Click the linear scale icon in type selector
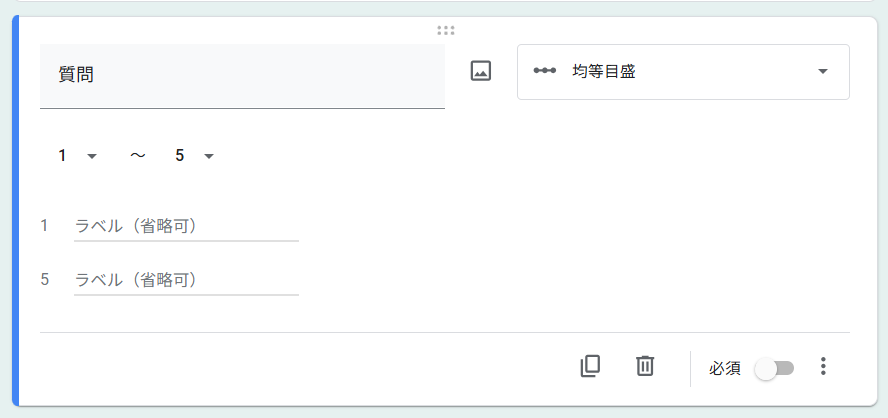The height and width of the screenshot is (418, 888). click(544, 71)
